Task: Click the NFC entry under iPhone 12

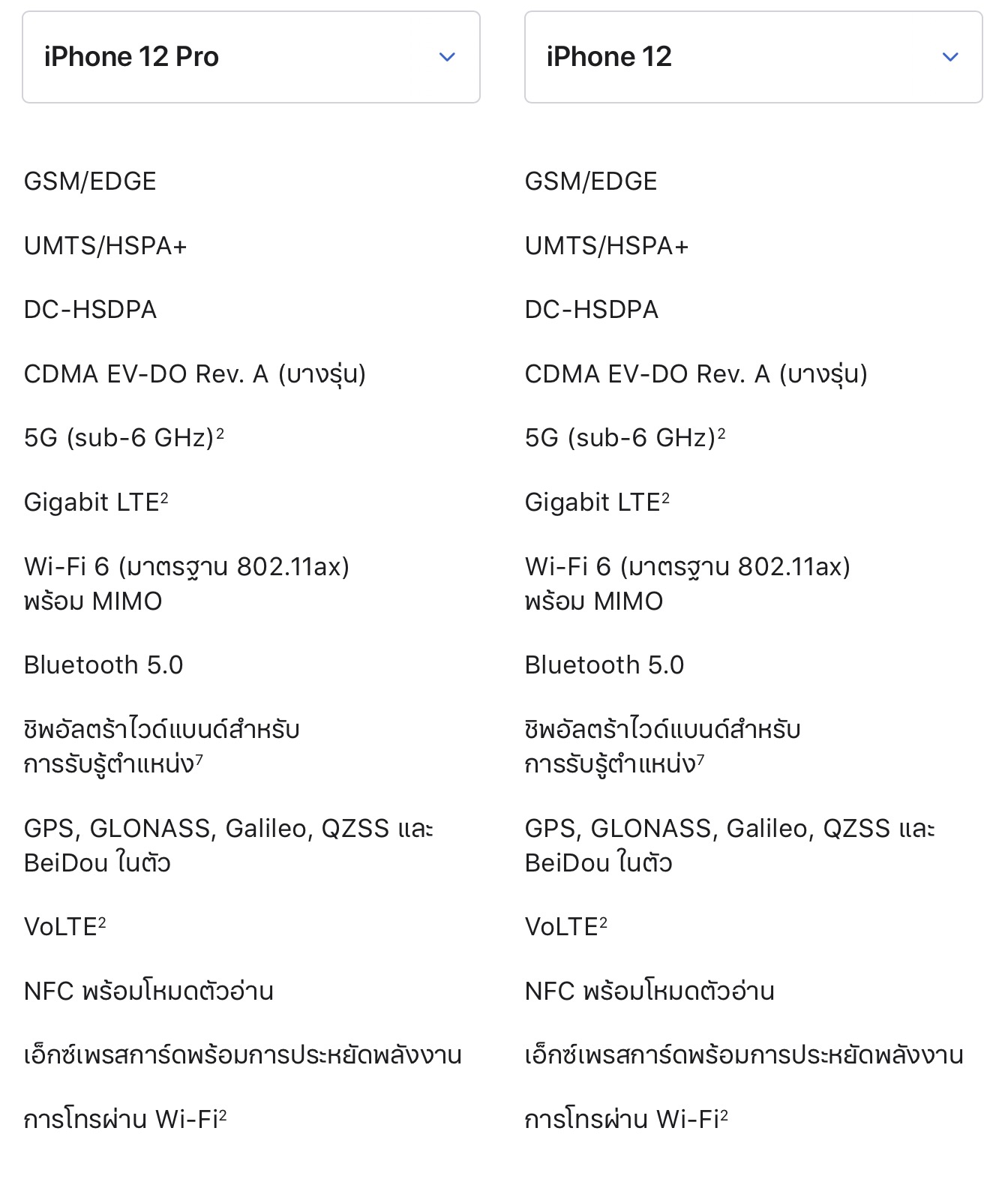Action: (x=649, y=991)
